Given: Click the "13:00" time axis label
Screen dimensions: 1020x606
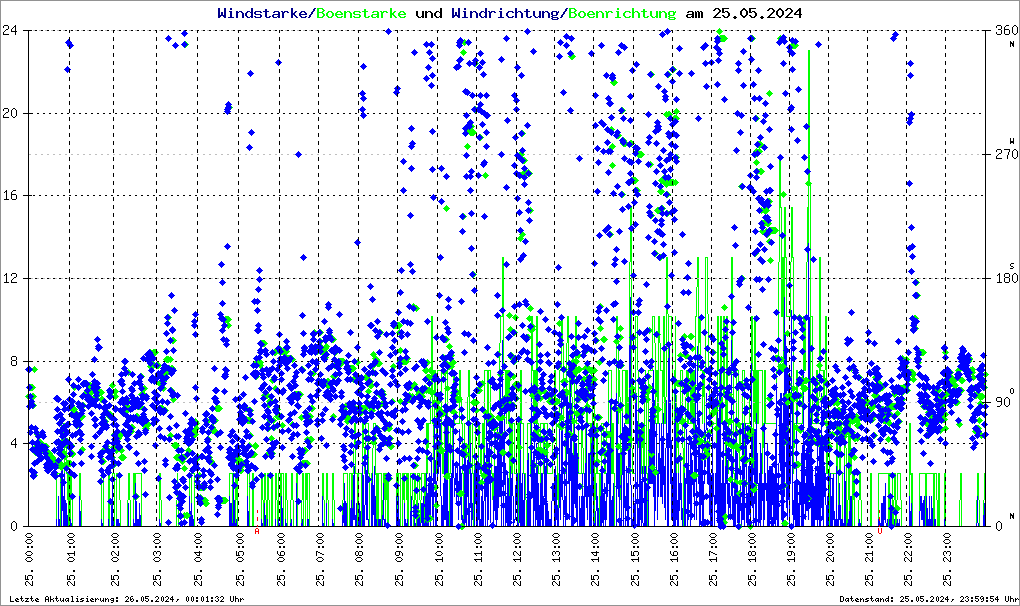Looking at the screenshot, I should [556, 547].
